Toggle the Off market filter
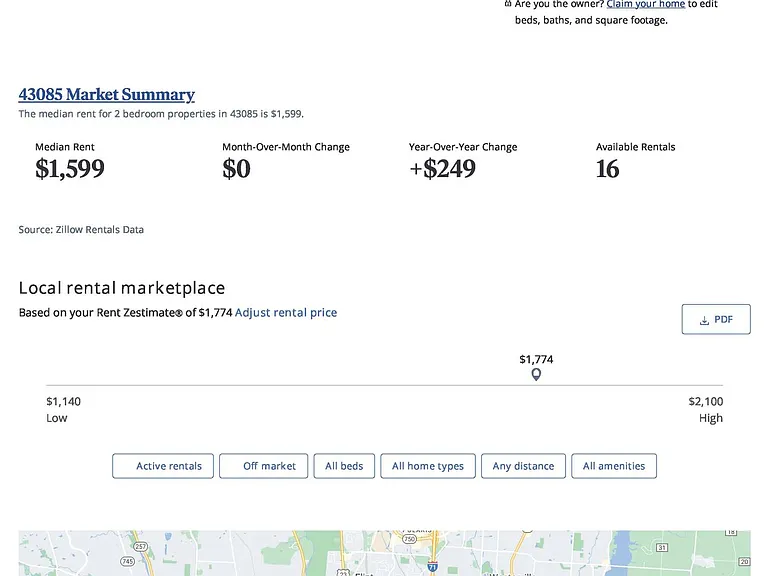 tap(264, 466)
